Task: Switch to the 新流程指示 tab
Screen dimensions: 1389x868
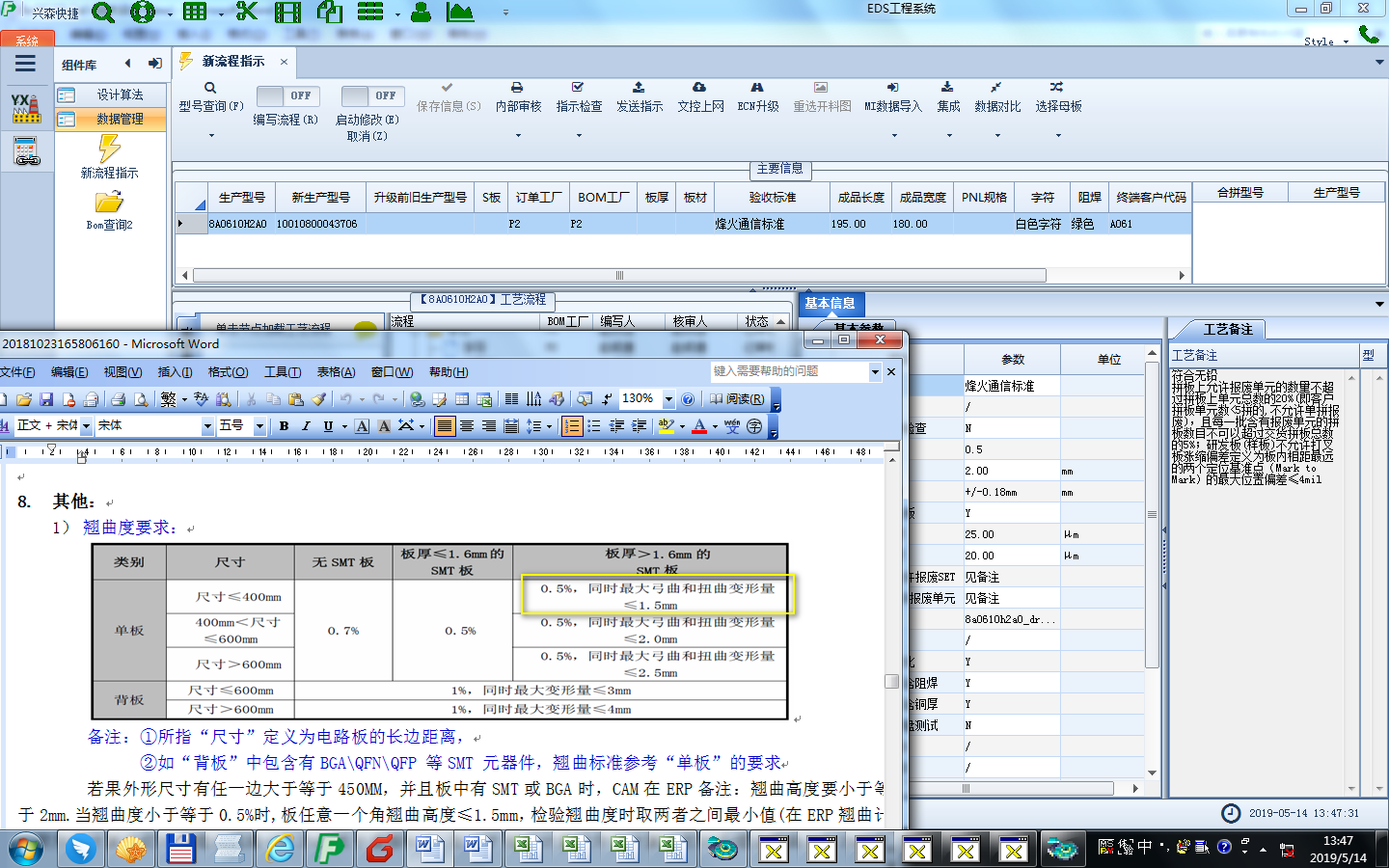Action: [233, 61]
